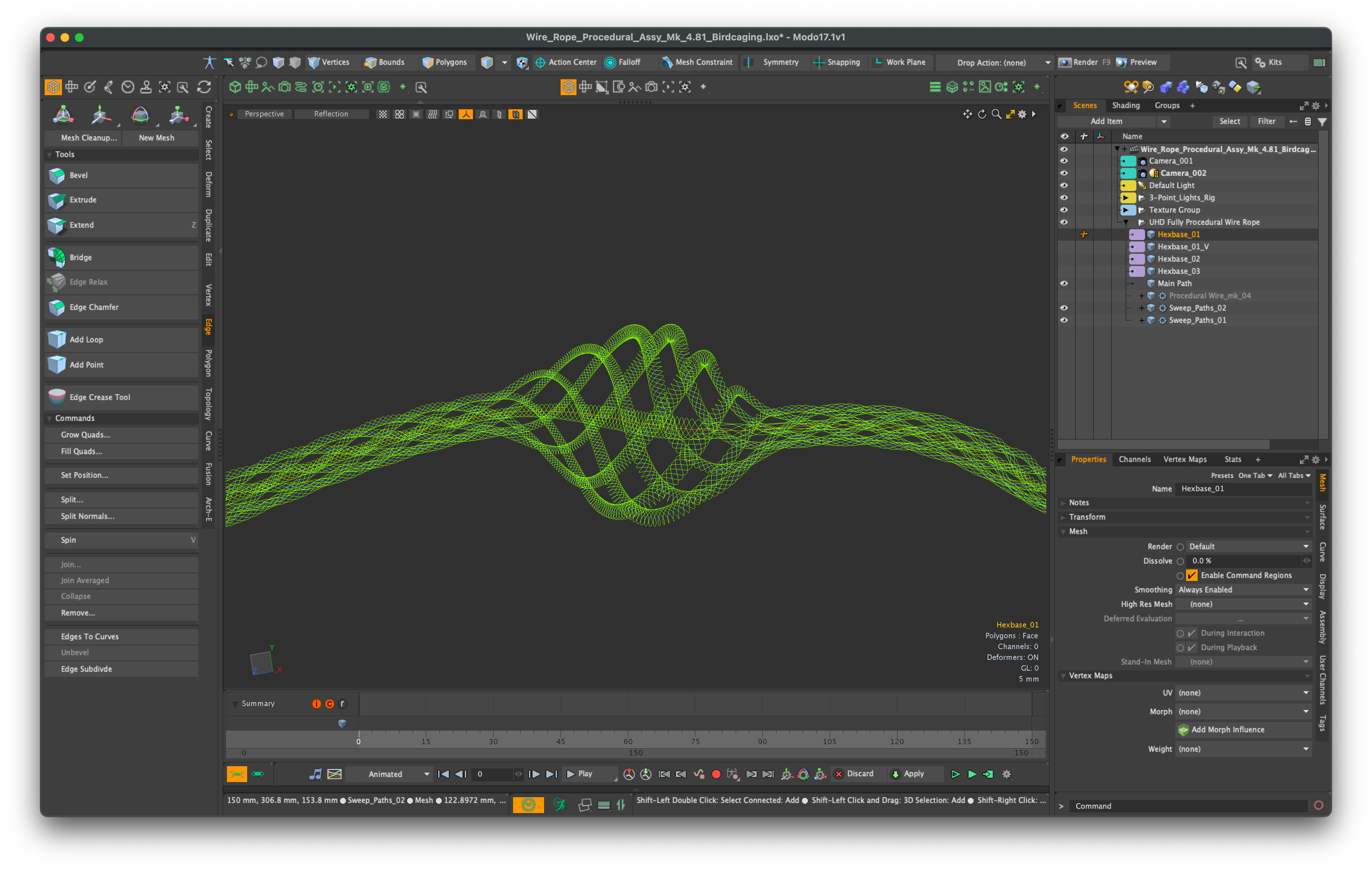Activate the Bridge tool
This screenshot has width=1372, height=870.
(121, 258)
